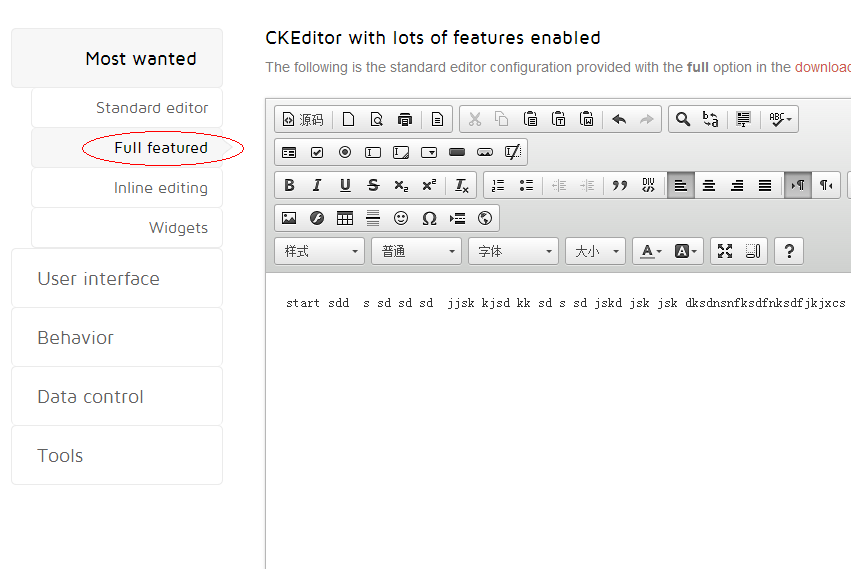Maximize the editor with the Maximize icon
851x569 pixels.
[725, 251]
